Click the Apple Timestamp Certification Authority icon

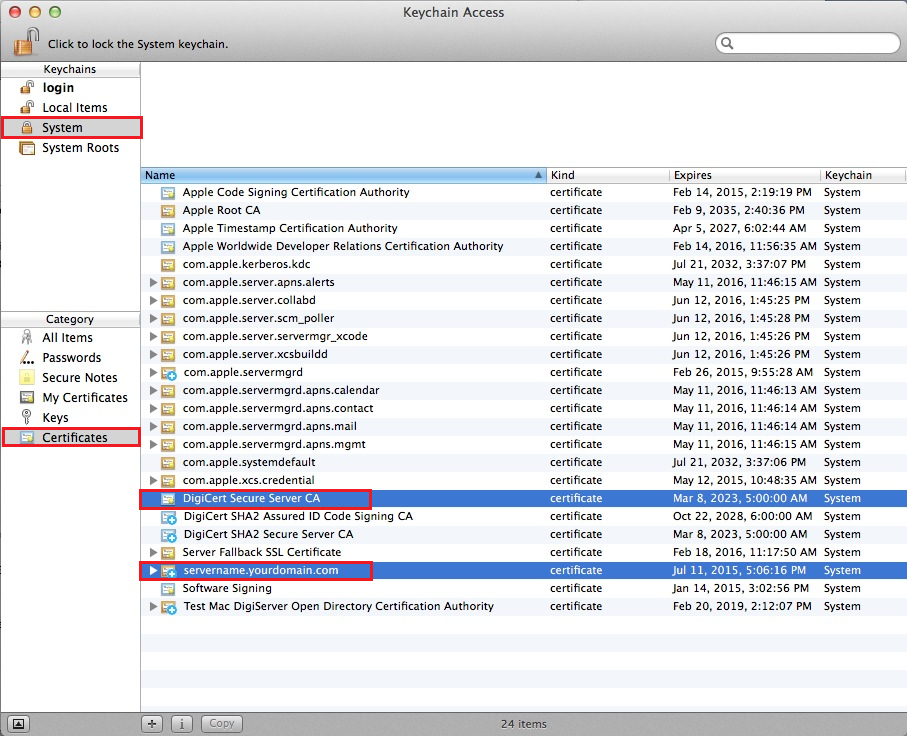[x=168, y=229]
